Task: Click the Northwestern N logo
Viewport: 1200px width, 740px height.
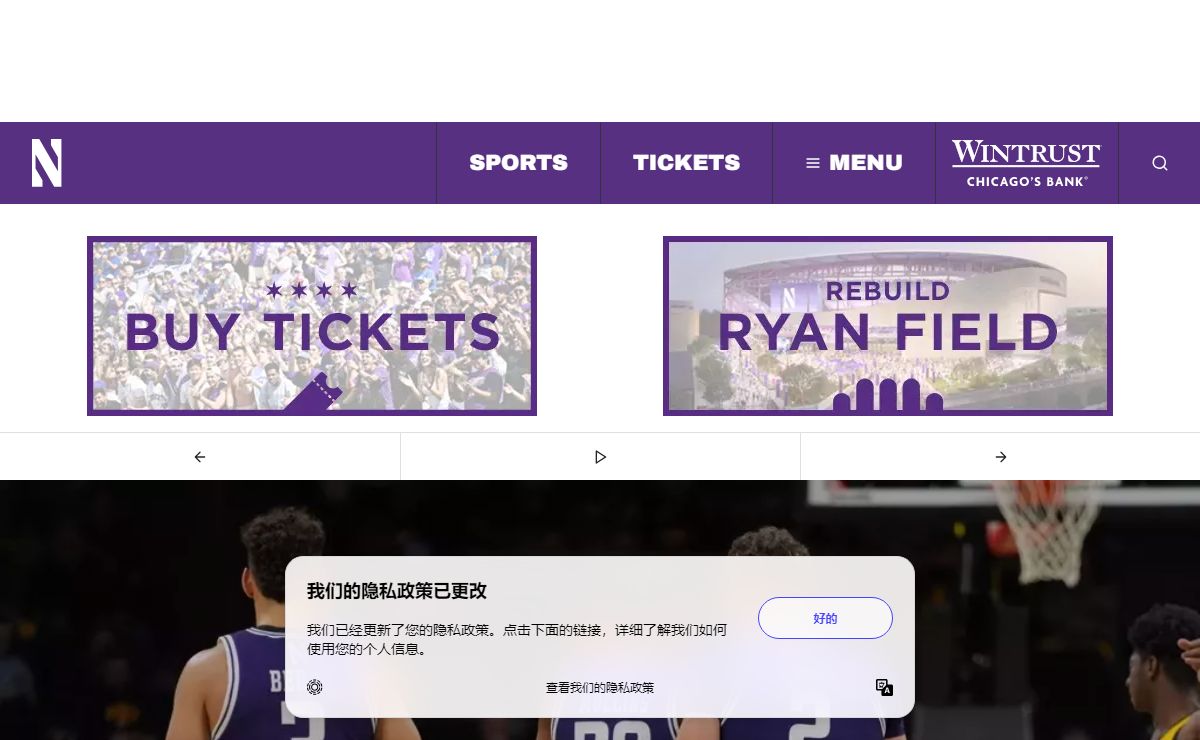Action: (x=47, y=163)
